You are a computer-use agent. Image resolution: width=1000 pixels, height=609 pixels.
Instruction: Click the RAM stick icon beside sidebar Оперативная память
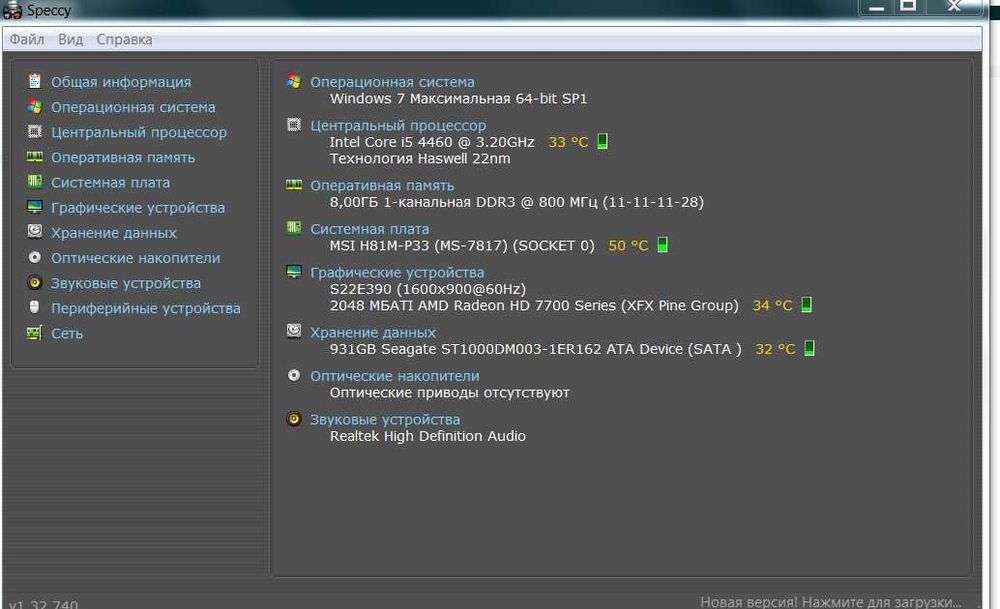(x=34, y=156)
